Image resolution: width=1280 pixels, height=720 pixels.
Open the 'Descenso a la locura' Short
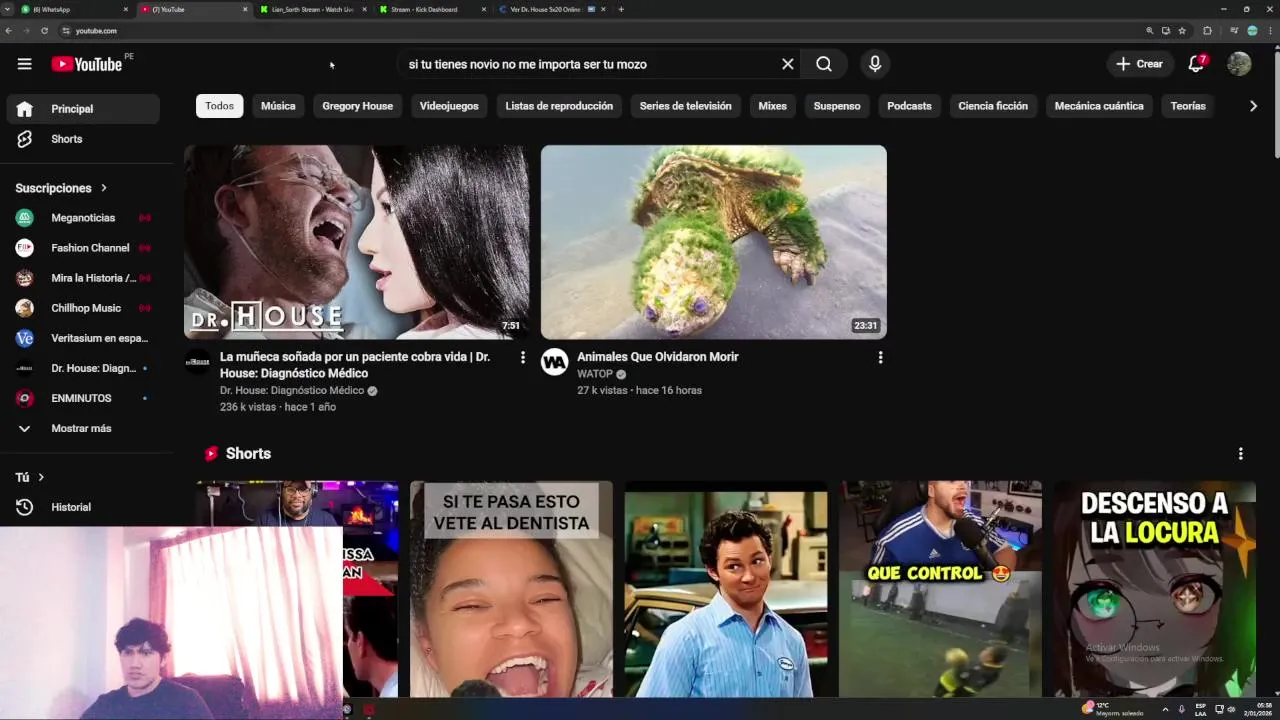tap(1154, 589)
